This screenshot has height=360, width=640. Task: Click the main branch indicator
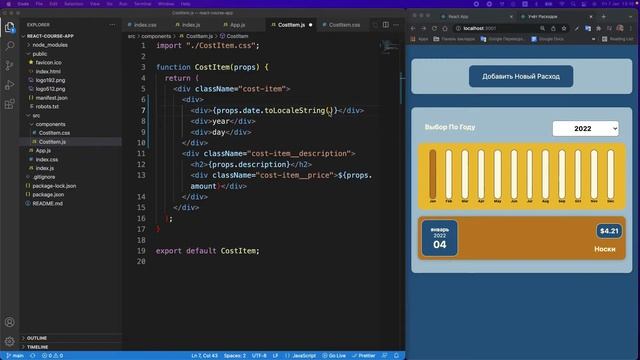coord(15,356)
